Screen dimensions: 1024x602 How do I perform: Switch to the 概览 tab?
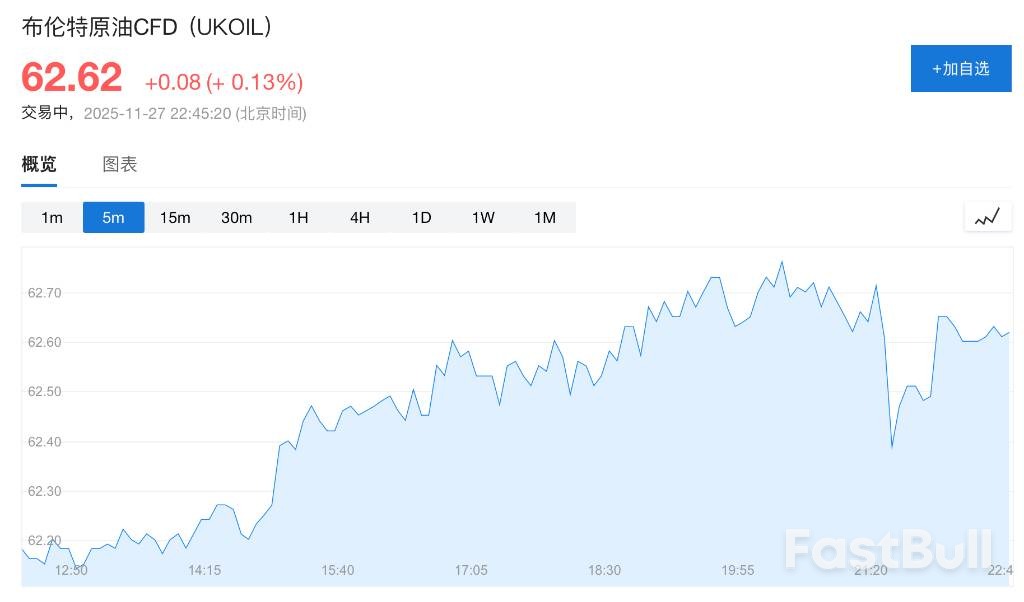point(39,165)
